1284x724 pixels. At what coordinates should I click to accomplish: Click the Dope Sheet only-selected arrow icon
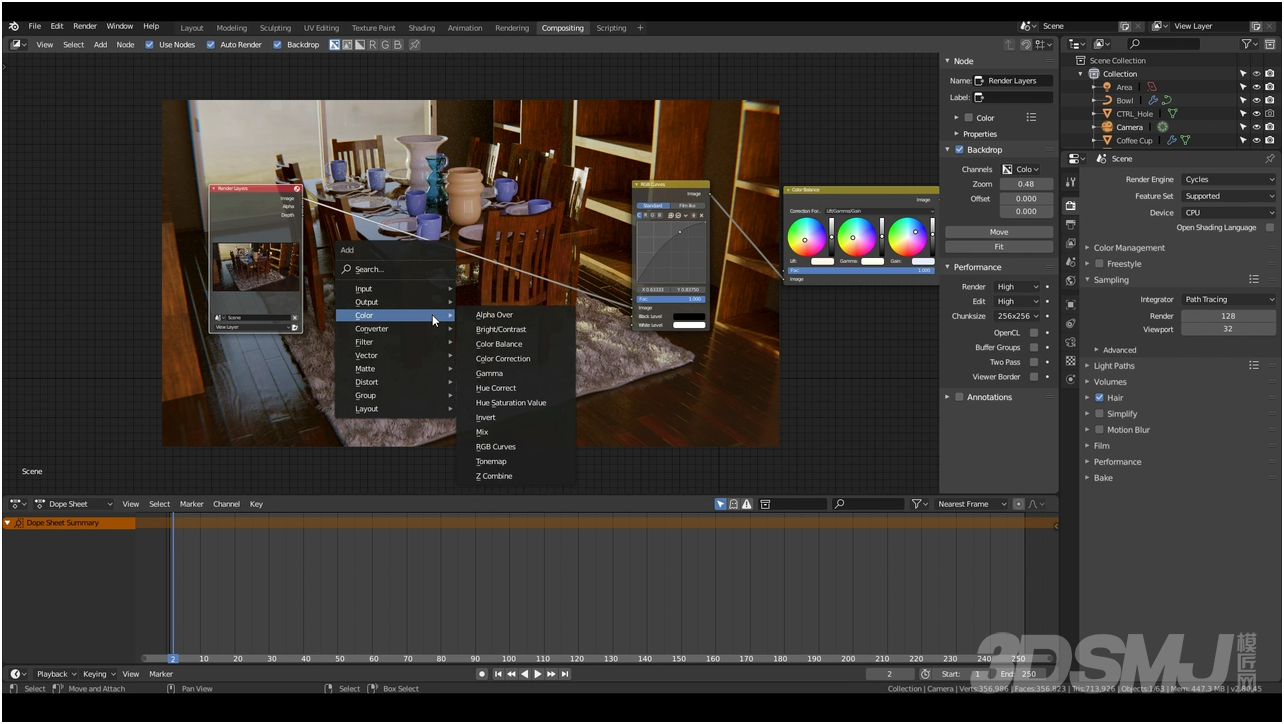click(720, 504)
